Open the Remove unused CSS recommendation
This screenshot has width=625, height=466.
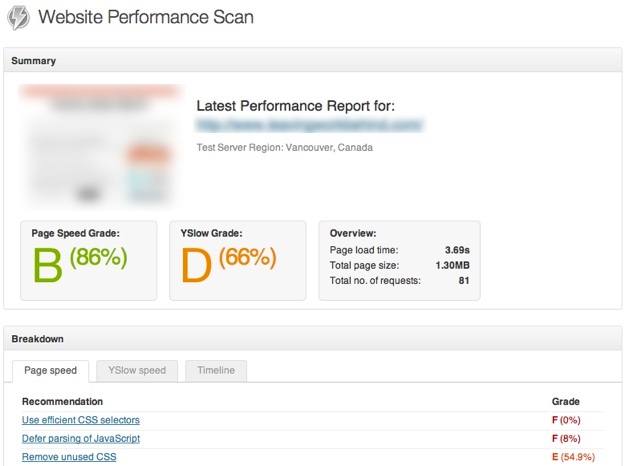69,457
